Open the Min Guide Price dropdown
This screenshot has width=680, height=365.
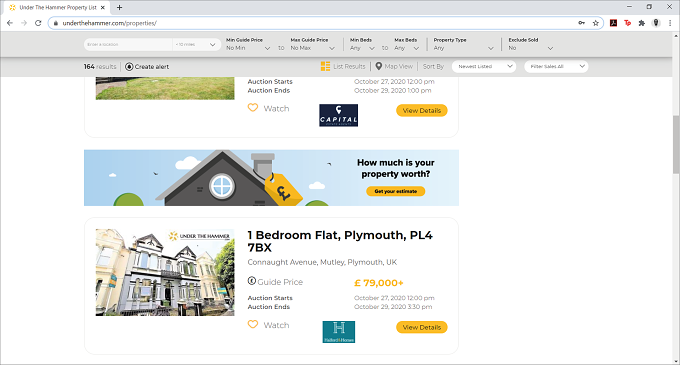point(248,48)
